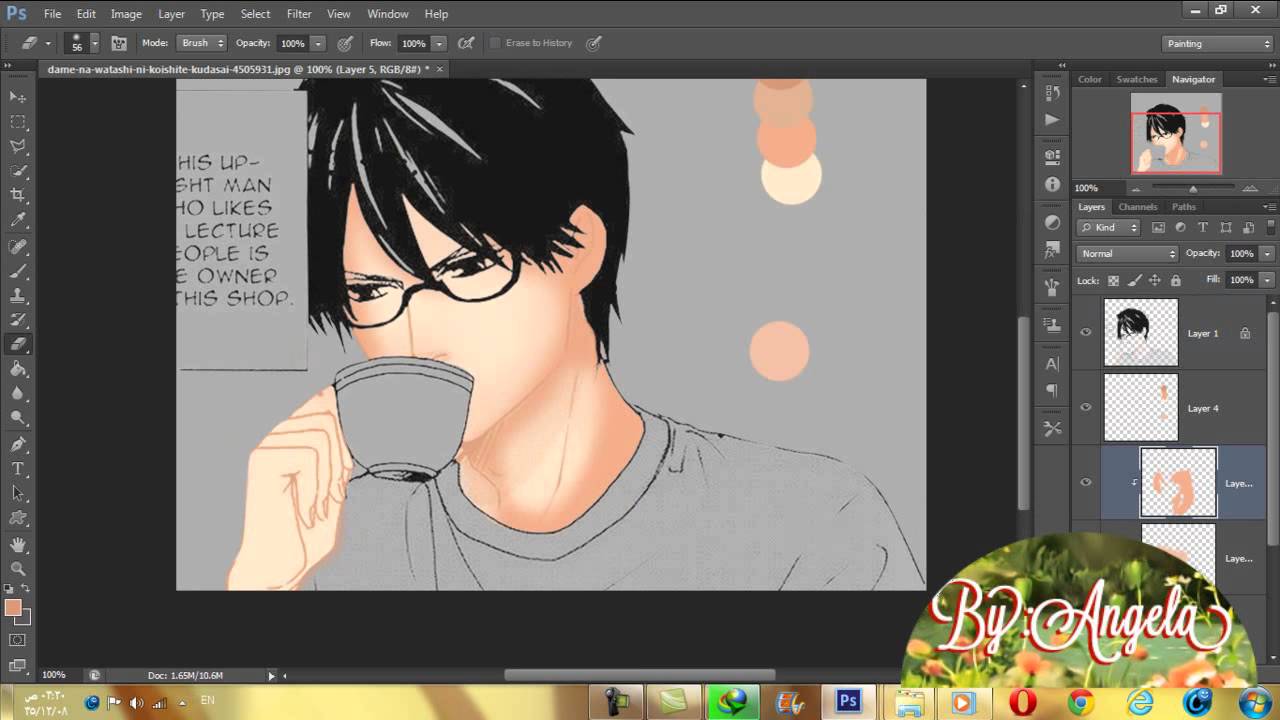Image resolution: width=1280 pixels, height=720 pixels.
Task: Toggle lock position icon
Action: 1155,281
